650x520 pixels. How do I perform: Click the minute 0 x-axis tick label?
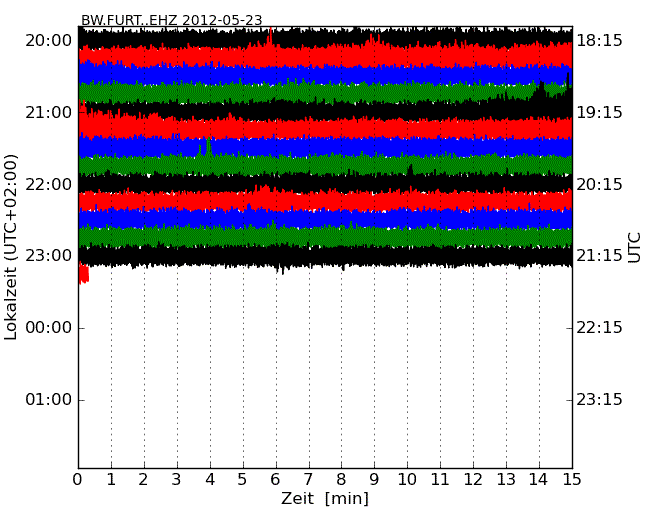[x=78, y=480]
